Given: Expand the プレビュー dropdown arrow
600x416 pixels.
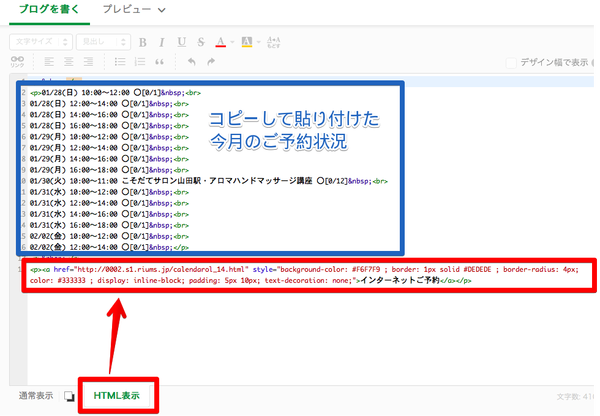Looking at the screenshot, I should (161, 10).
